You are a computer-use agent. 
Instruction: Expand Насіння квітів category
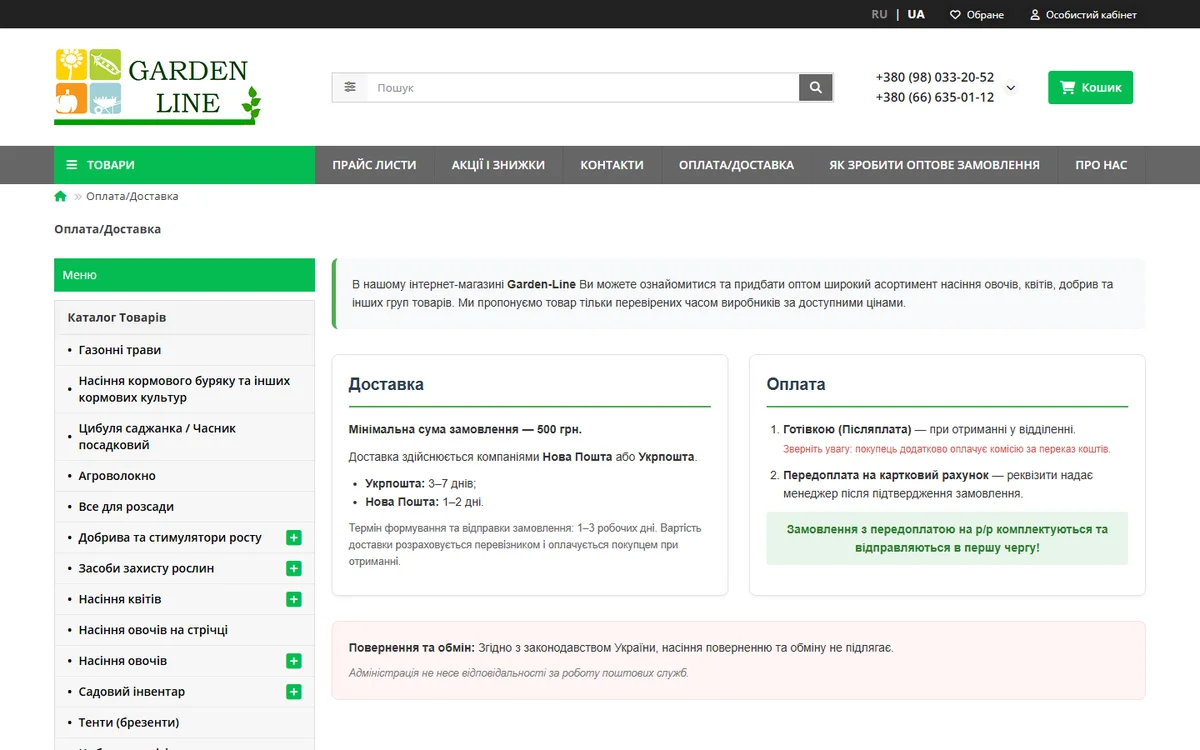click(294, 600)
